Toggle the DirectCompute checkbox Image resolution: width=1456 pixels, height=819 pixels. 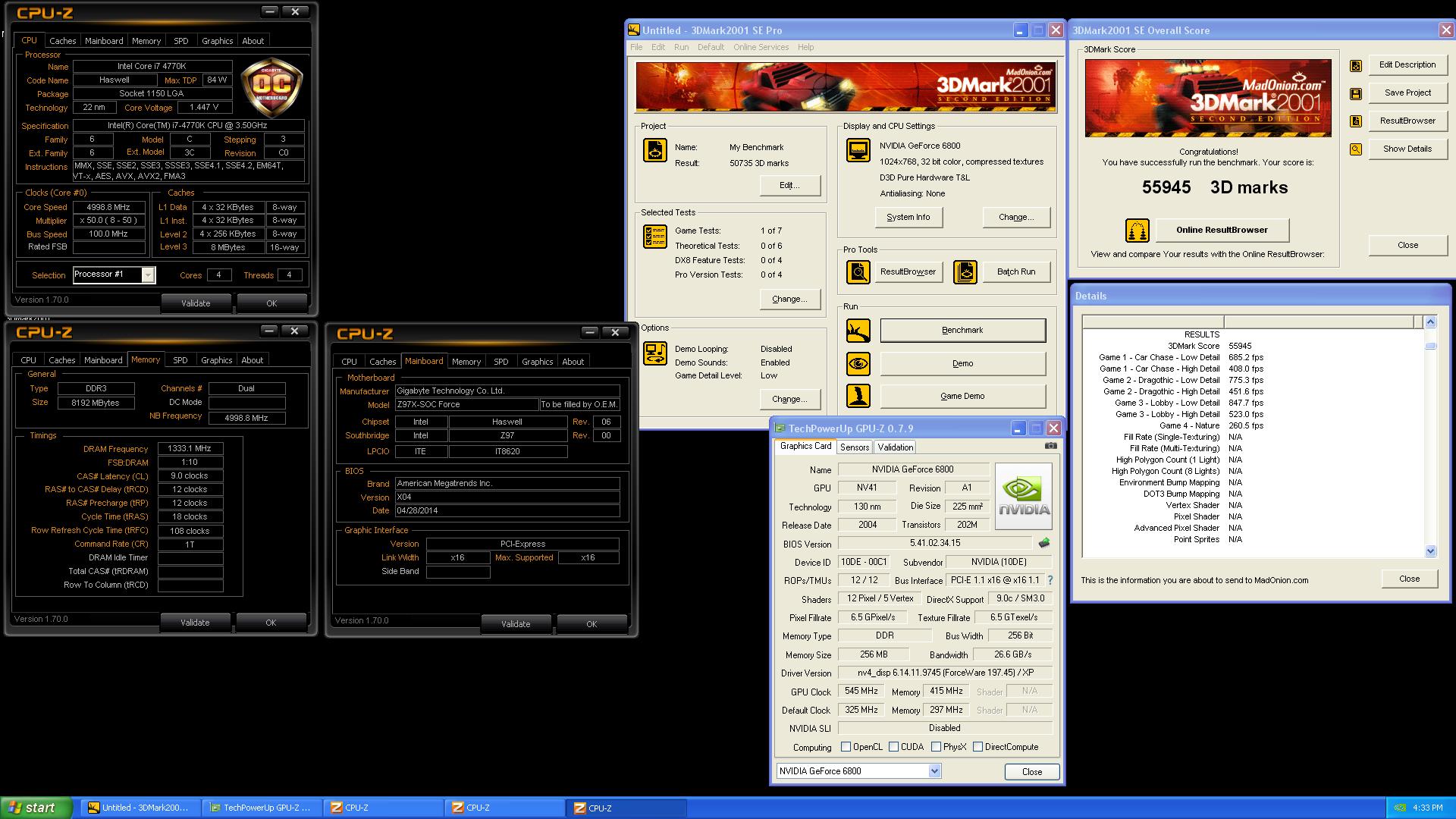(x=978, y=747)
